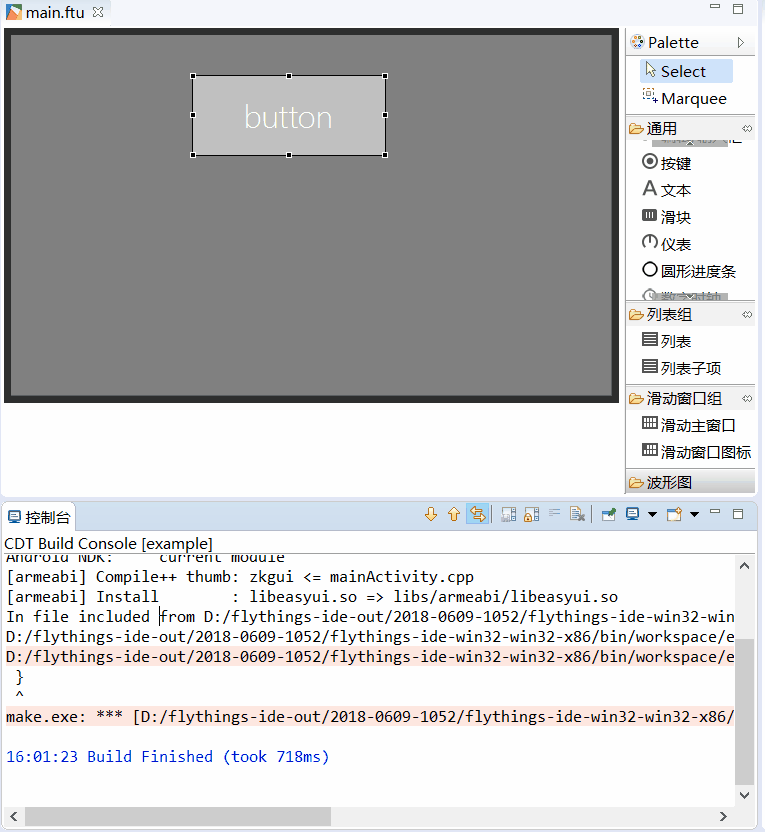Open the Open Console dropdown arrow
765x832 pixels.
pos(694,514)
